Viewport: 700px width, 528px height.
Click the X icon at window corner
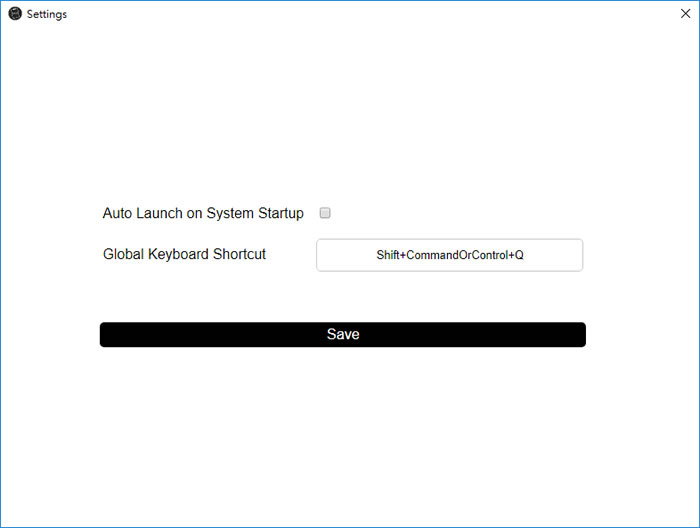point(685,13)
